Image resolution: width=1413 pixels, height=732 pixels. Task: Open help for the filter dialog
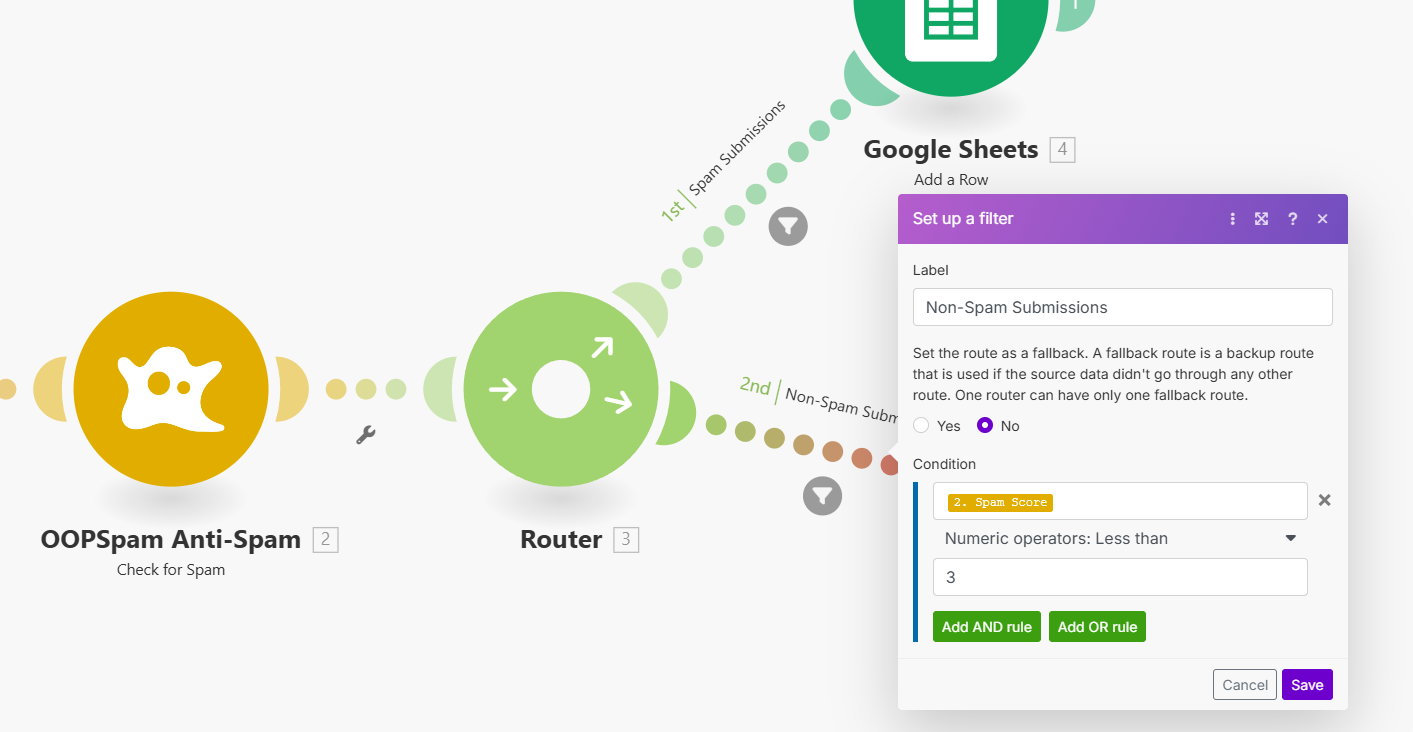[1292, 219]
